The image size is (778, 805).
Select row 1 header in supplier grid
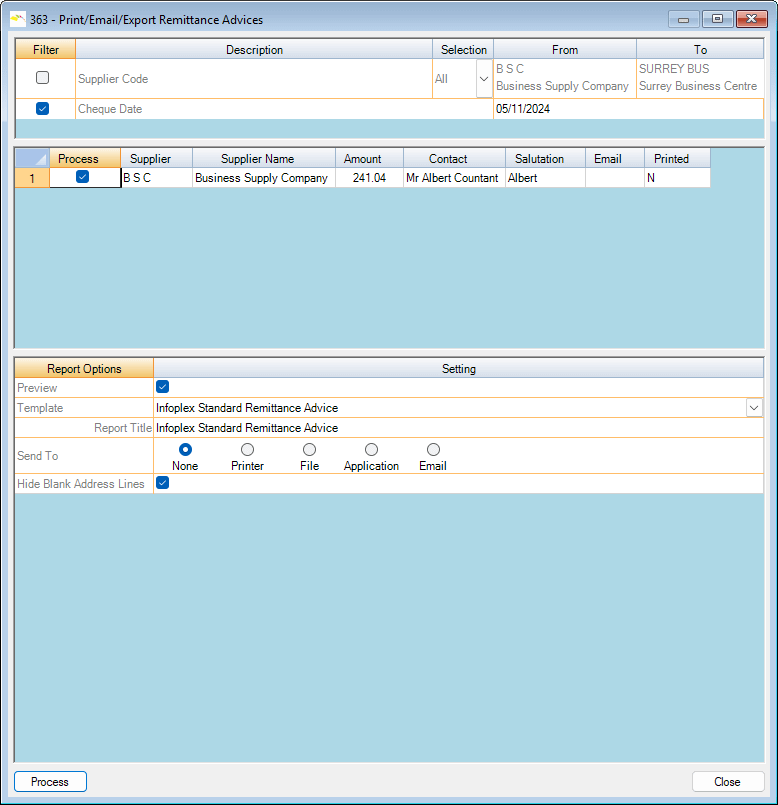(32, 177)
